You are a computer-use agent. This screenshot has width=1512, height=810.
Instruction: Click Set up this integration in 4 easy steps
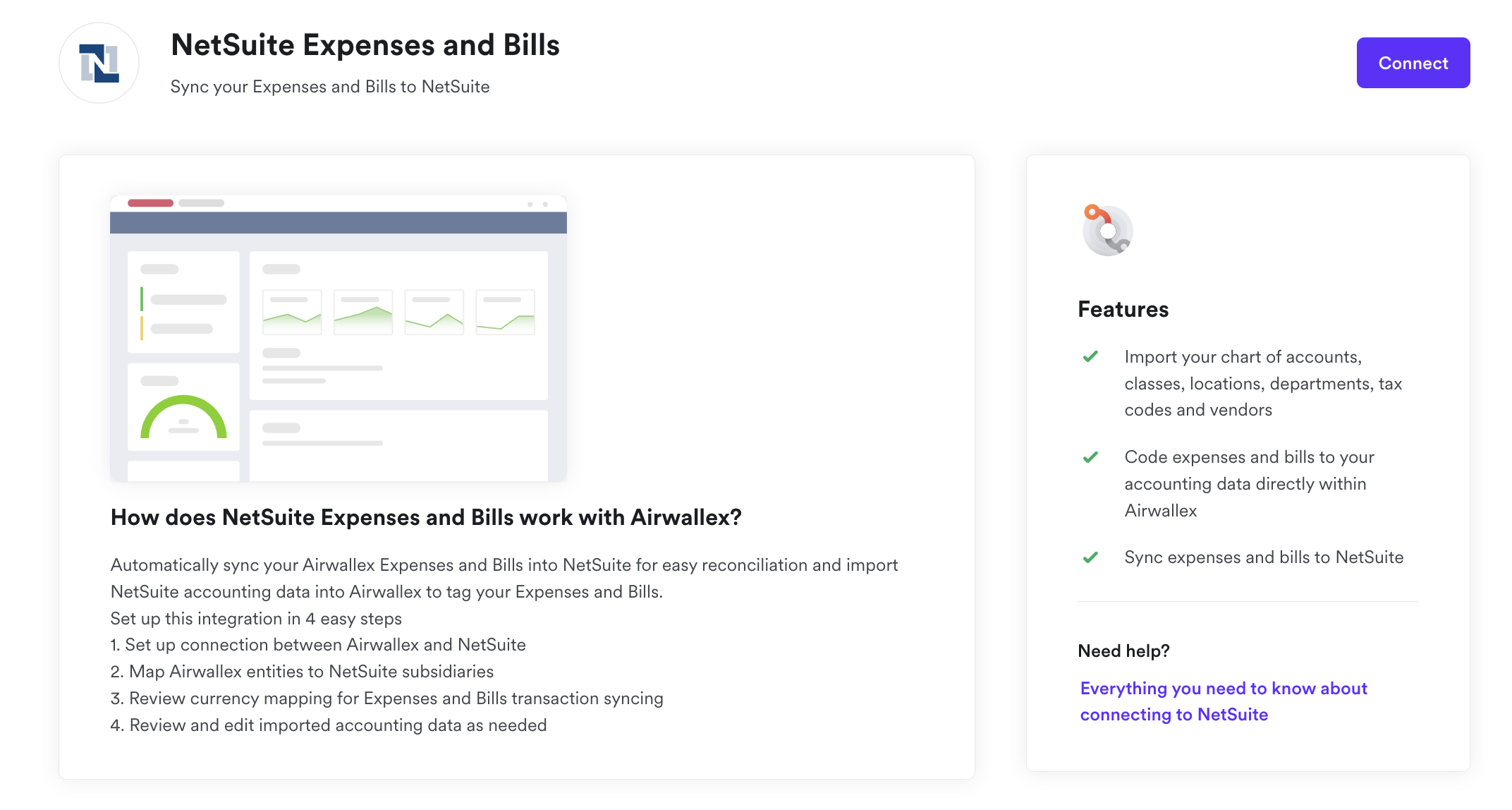point(256,619)
